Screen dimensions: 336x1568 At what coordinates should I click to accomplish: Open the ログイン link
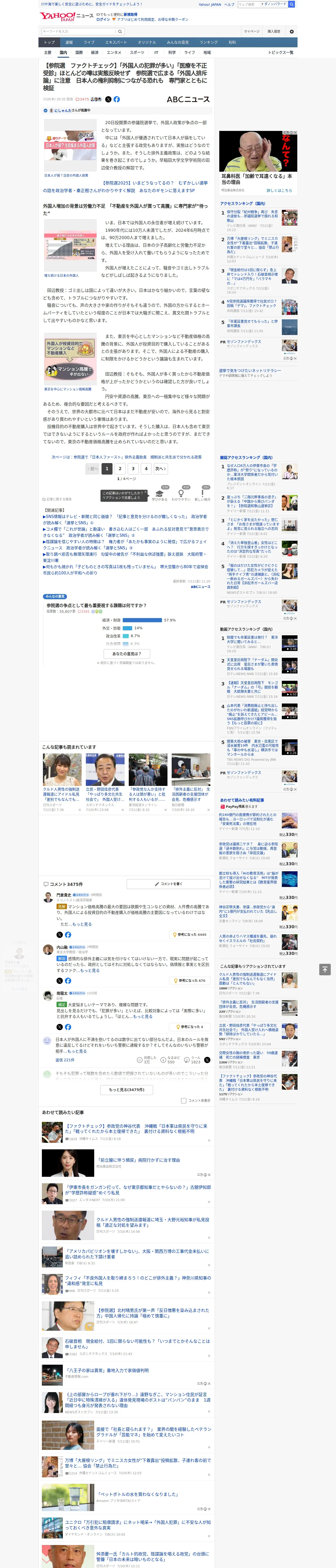[103, 20]
